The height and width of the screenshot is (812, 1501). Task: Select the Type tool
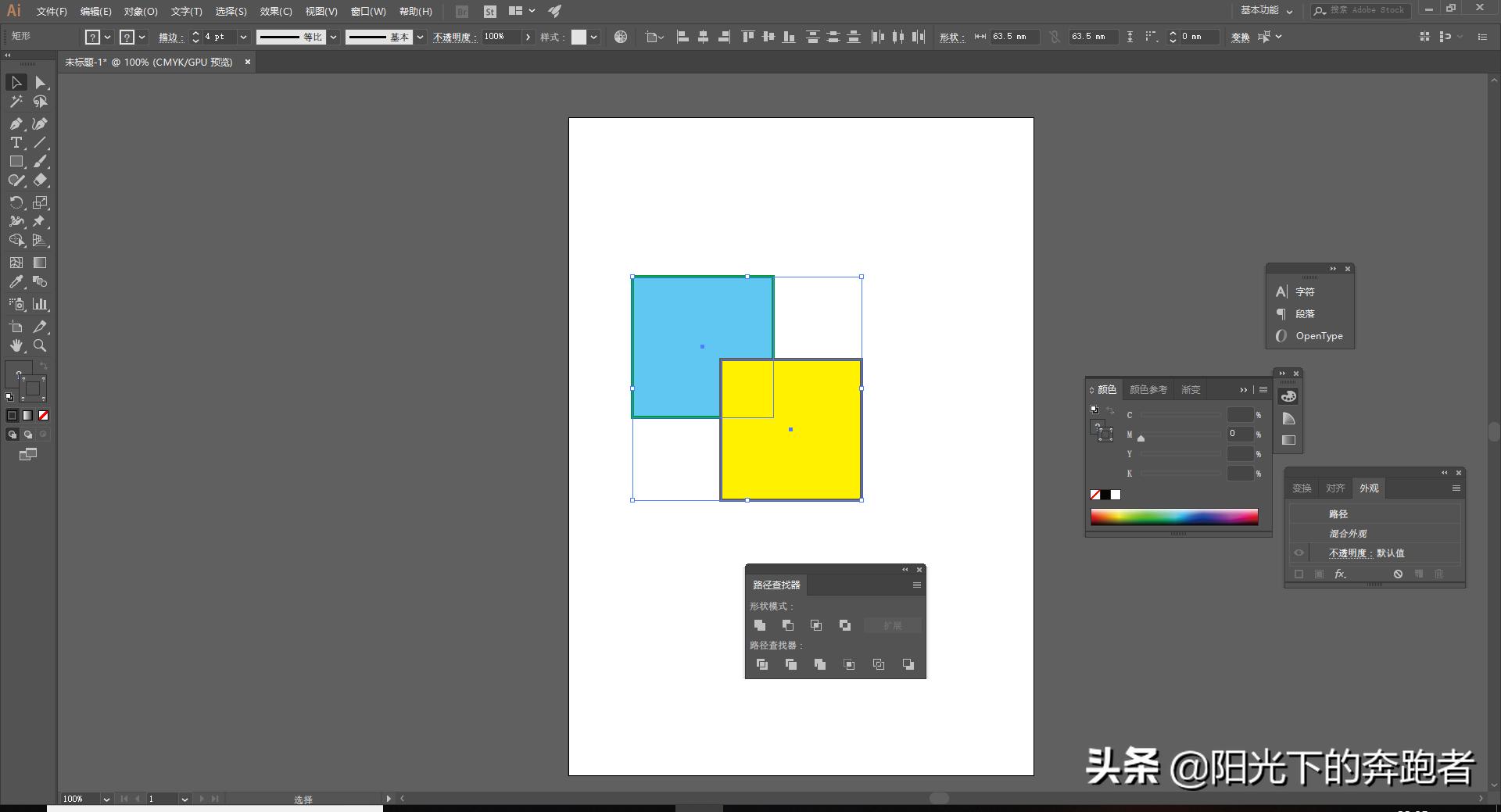pos(16,142)
